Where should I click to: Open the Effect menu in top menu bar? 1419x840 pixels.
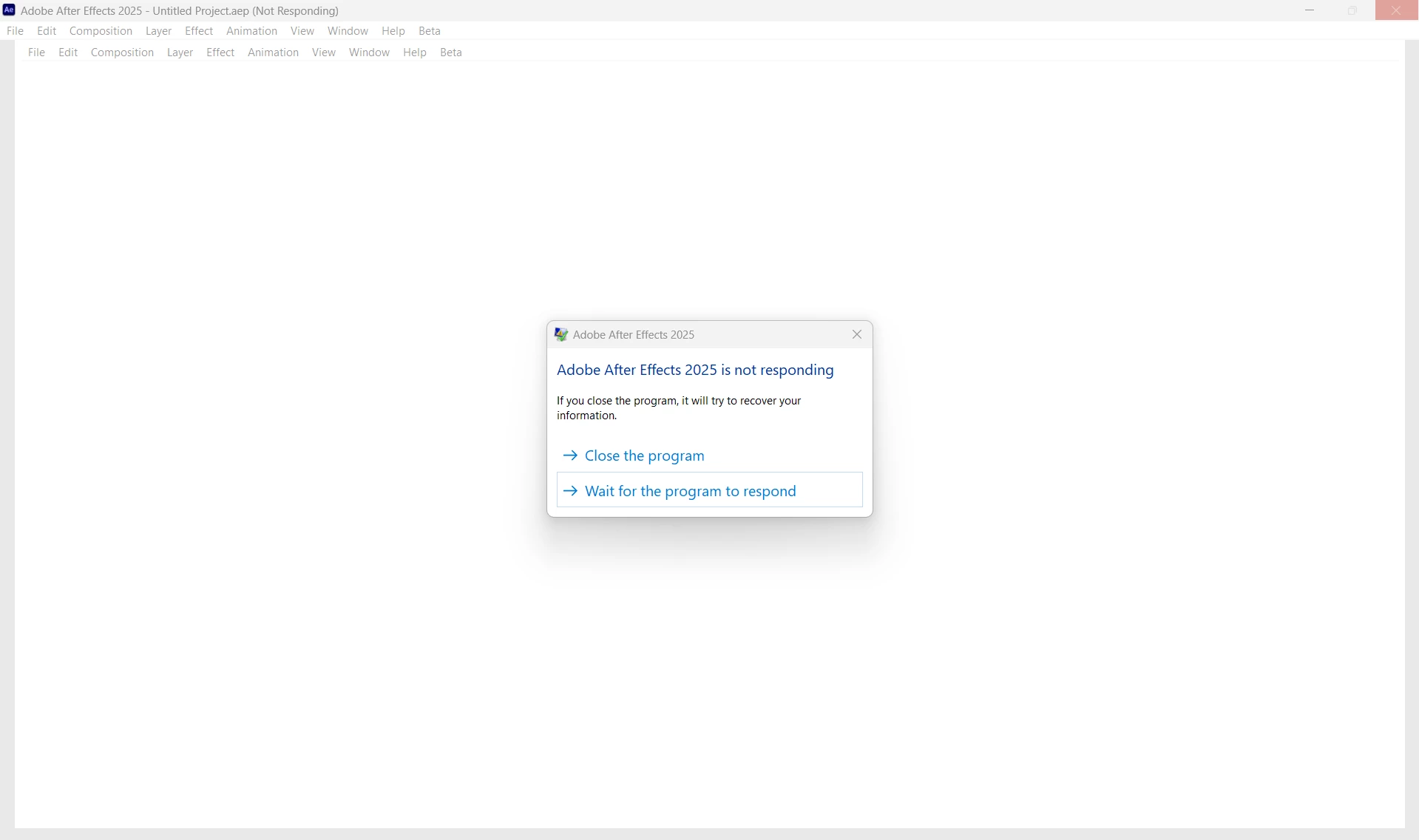199,31
